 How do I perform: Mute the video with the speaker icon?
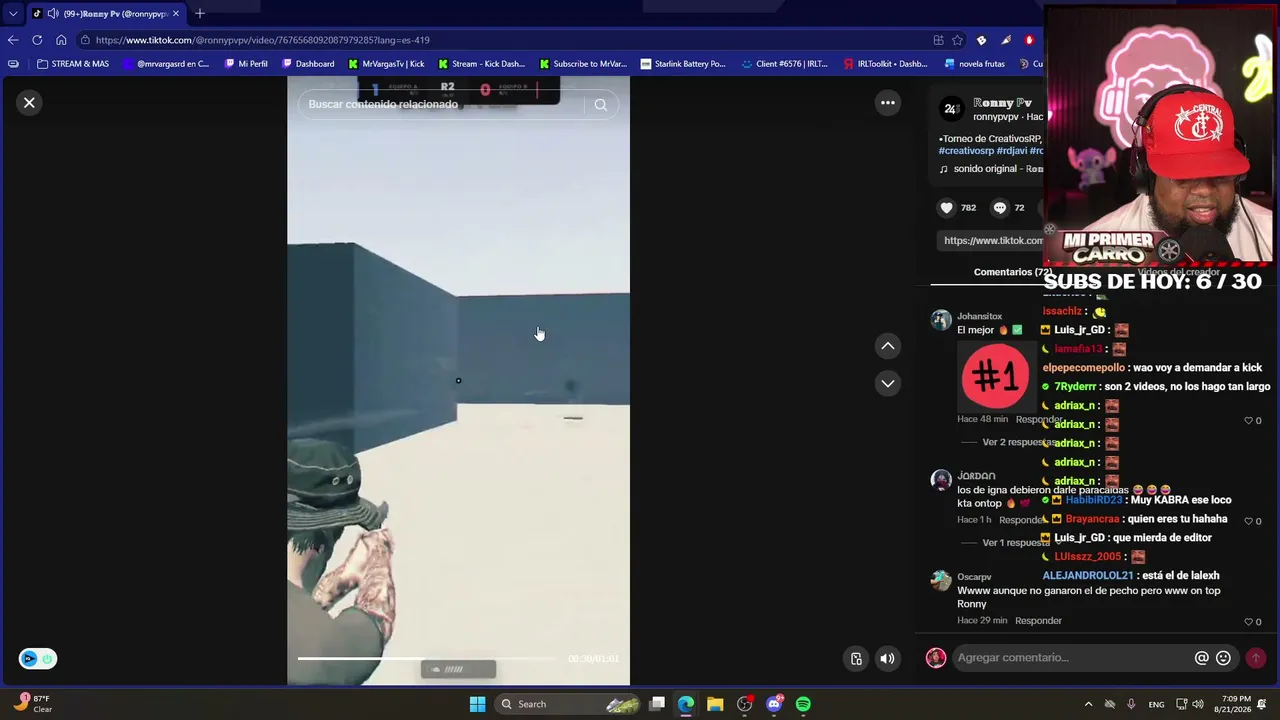point(887,658)
